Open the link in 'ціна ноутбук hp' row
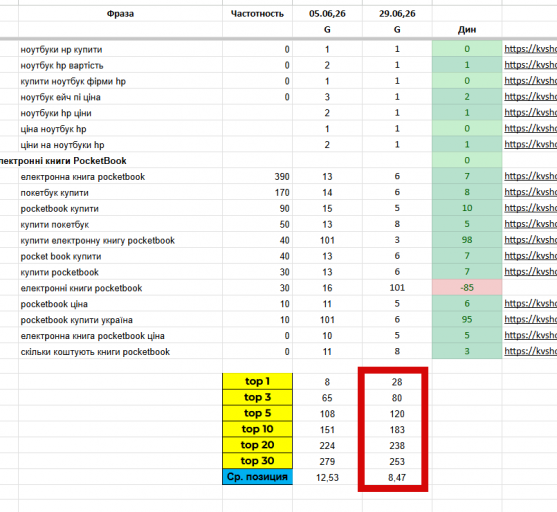 [530, 129]
